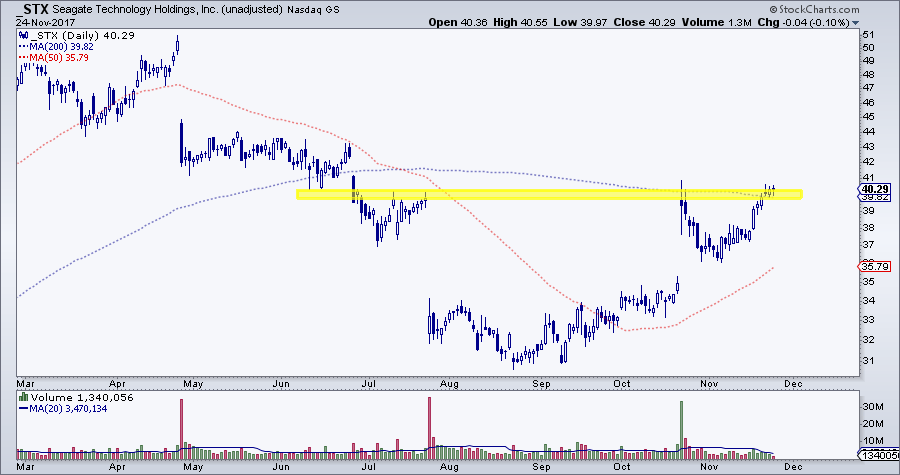Click the Open 40.36 value
Screen dimensions: 900x475
coord(458,22)
